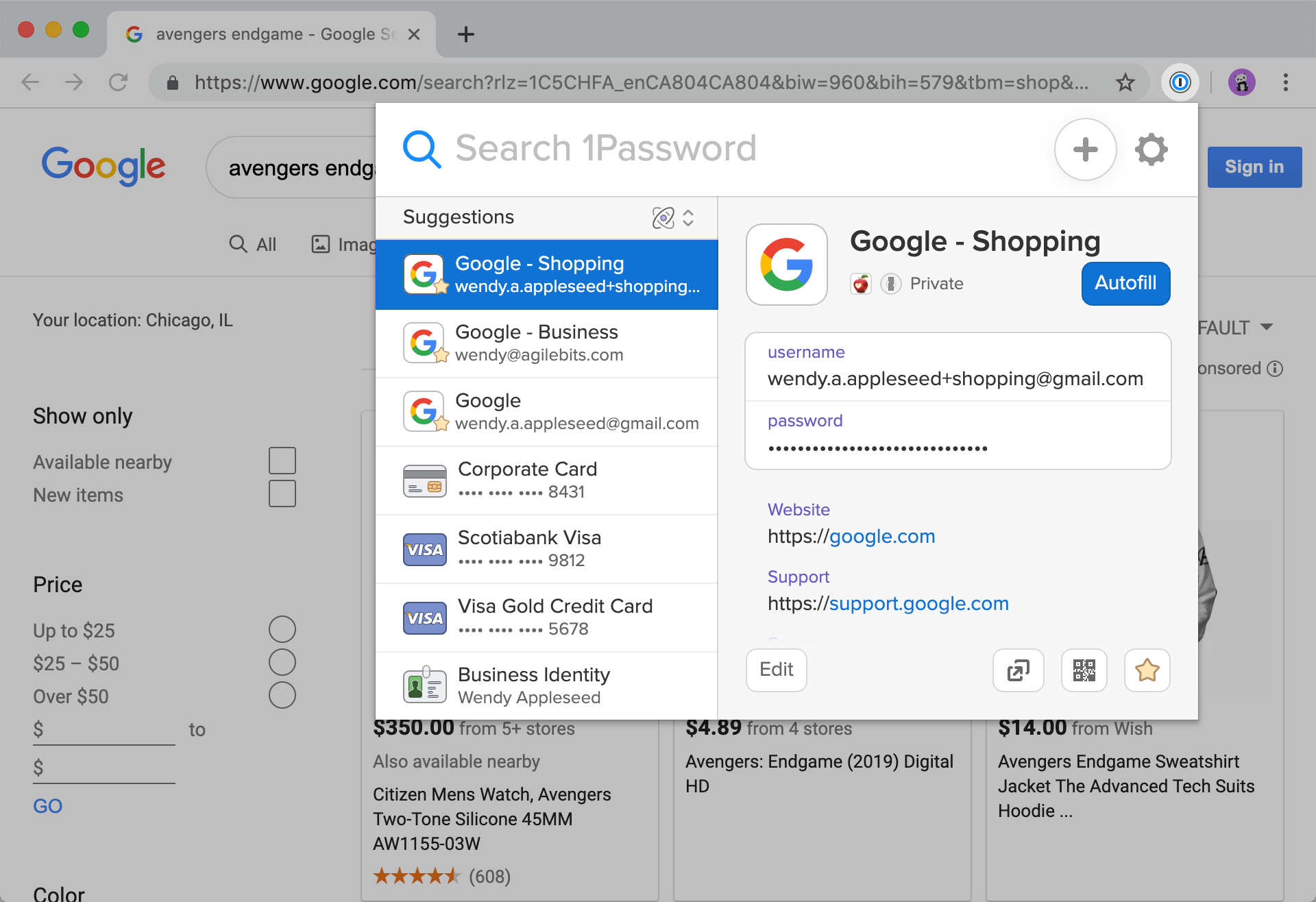The height and width of the screenshot is (902, 1316).
Task: Switch to the All search tab
Action: coord(253,244)
